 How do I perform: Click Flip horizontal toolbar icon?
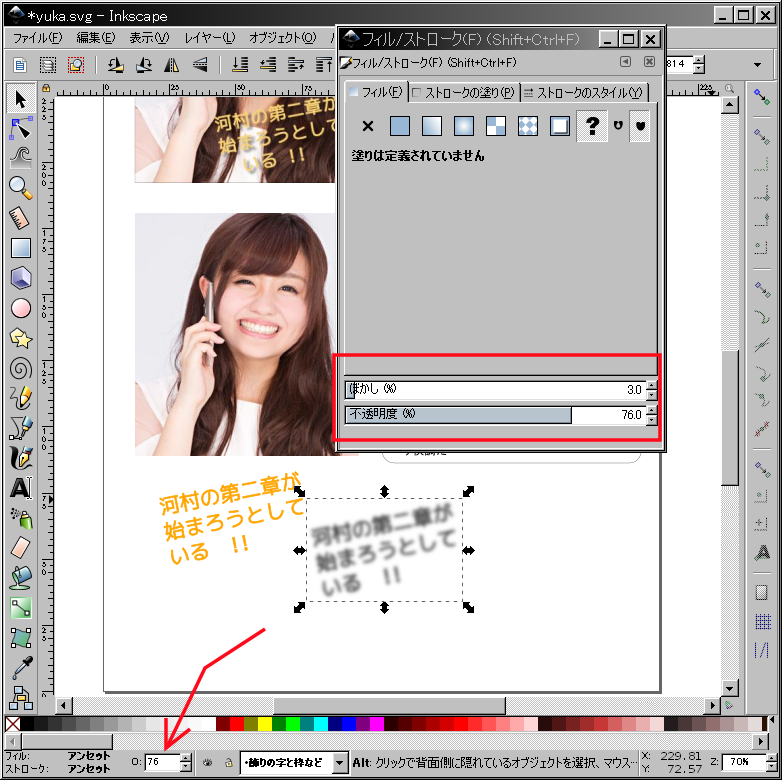[172, 65]
